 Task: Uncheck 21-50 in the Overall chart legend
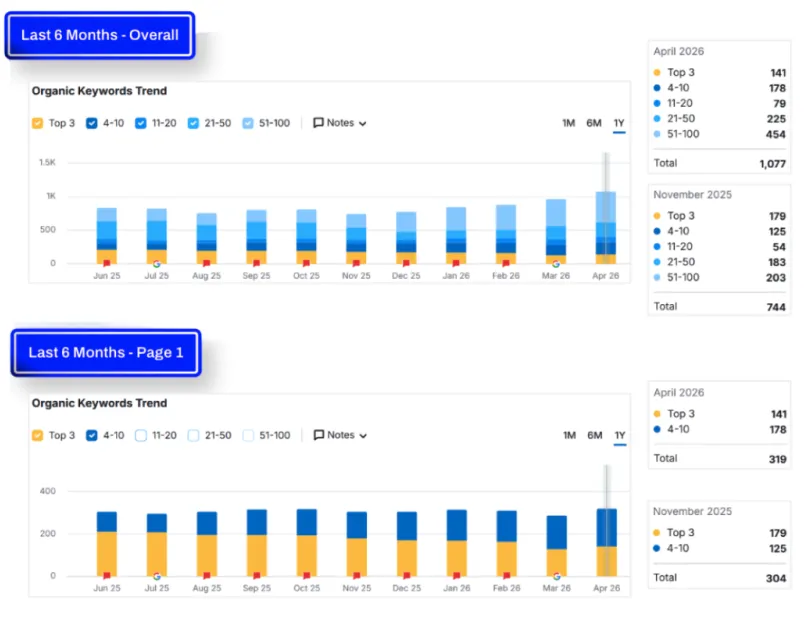point(193,123)
